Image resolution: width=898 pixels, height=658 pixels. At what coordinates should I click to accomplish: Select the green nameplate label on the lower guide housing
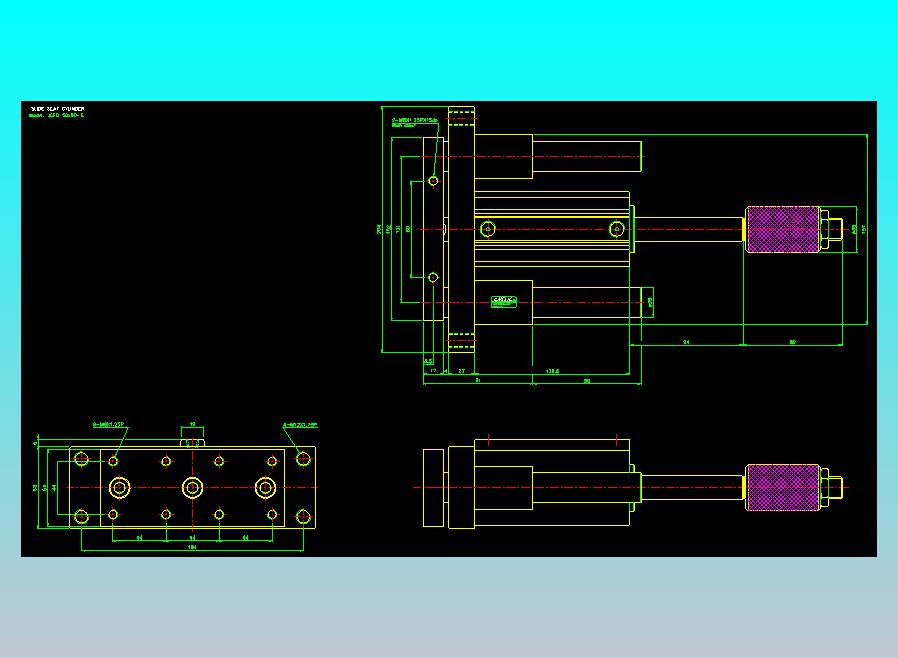504,302
